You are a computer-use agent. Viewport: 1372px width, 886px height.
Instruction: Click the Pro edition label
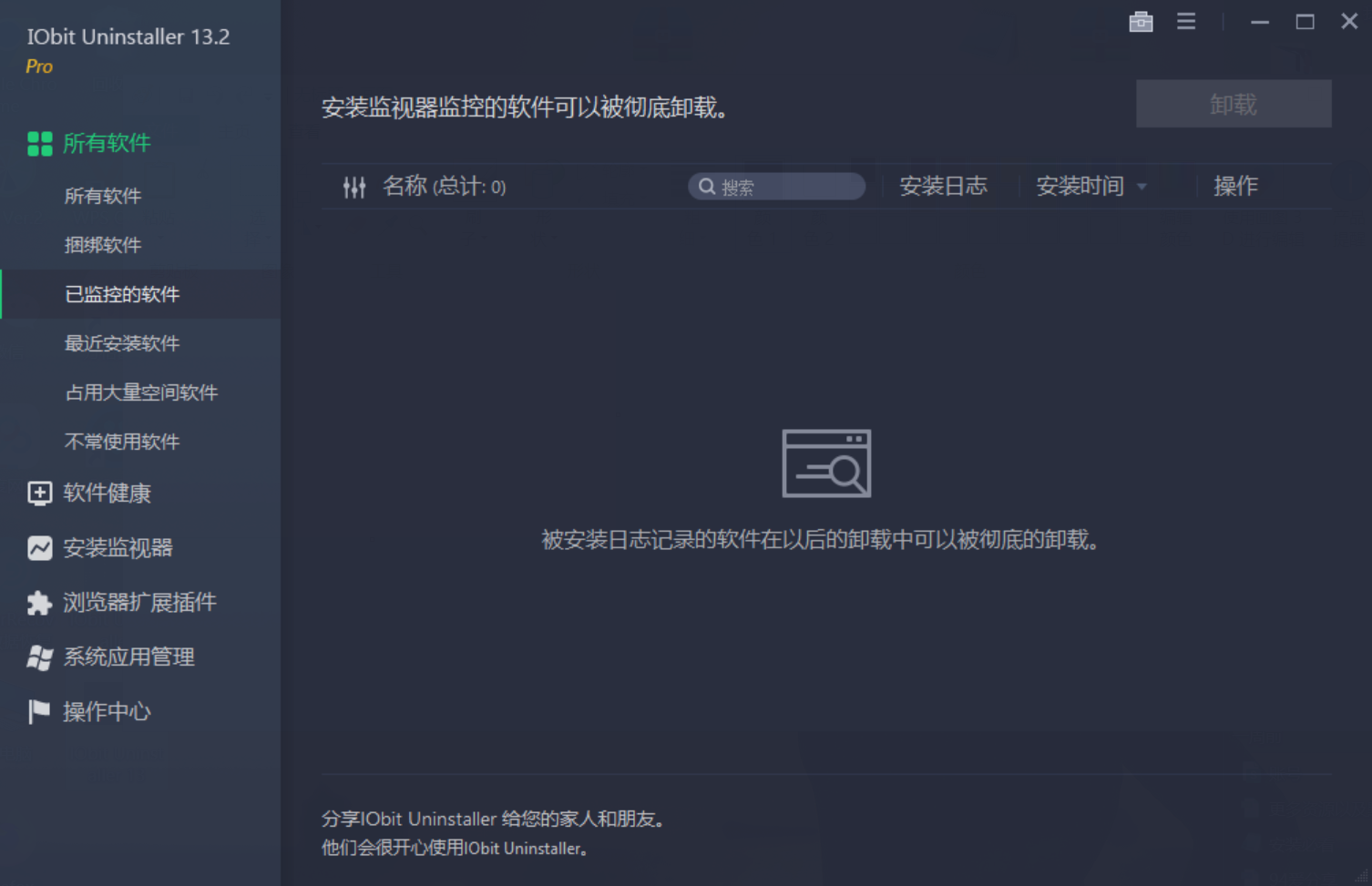(39, 66)
